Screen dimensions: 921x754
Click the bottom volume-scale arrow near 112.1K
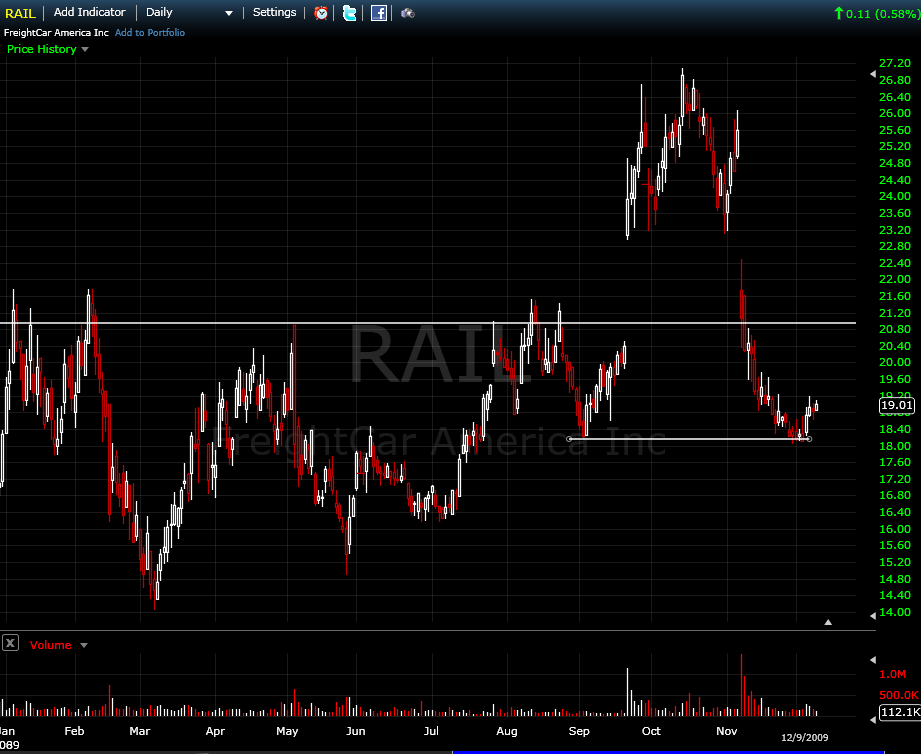point(873,719)
